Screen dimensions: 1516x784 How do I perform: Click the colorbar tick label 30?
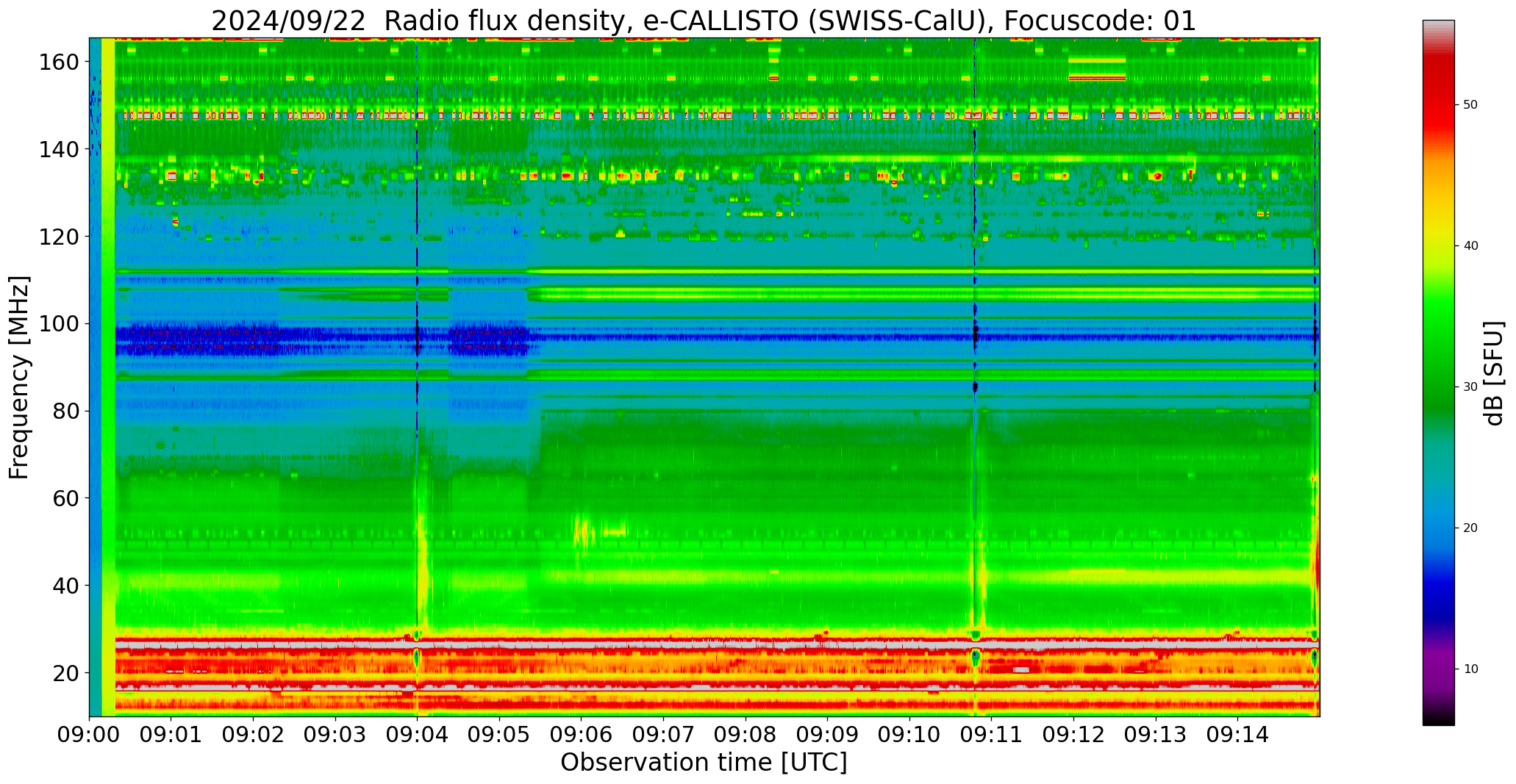click(1471, 387)
